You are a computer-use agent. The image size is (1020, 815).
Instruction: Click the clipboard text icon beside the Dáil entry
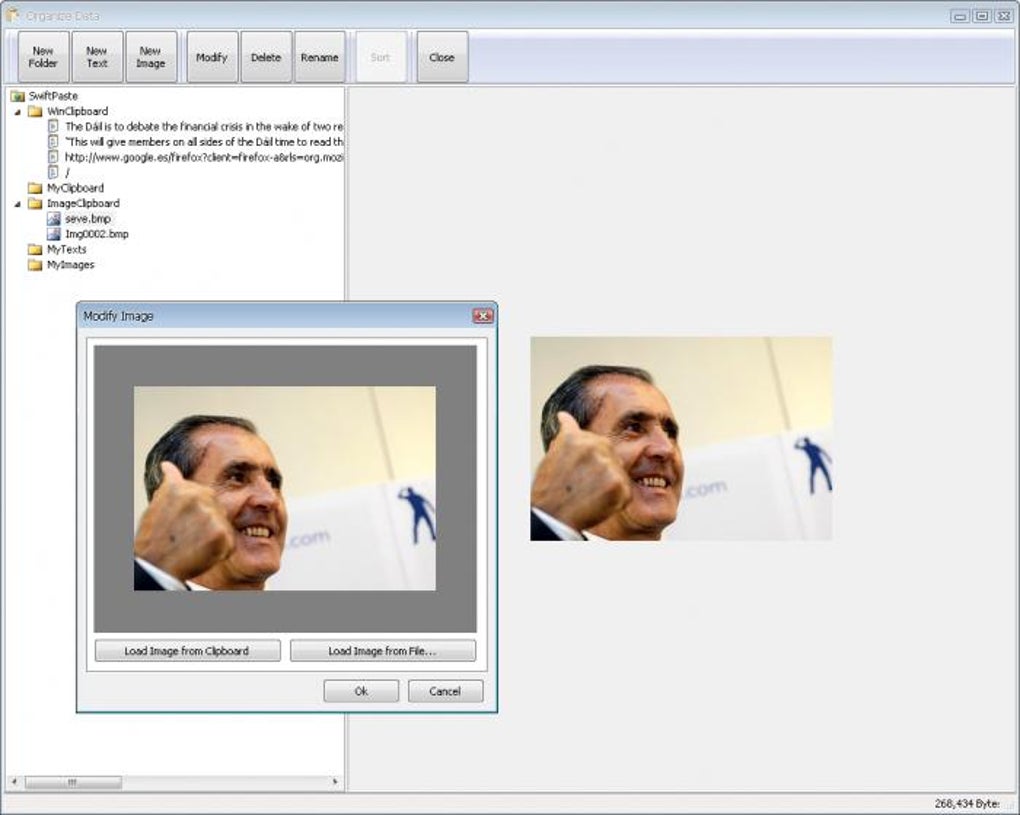(55, 126)
